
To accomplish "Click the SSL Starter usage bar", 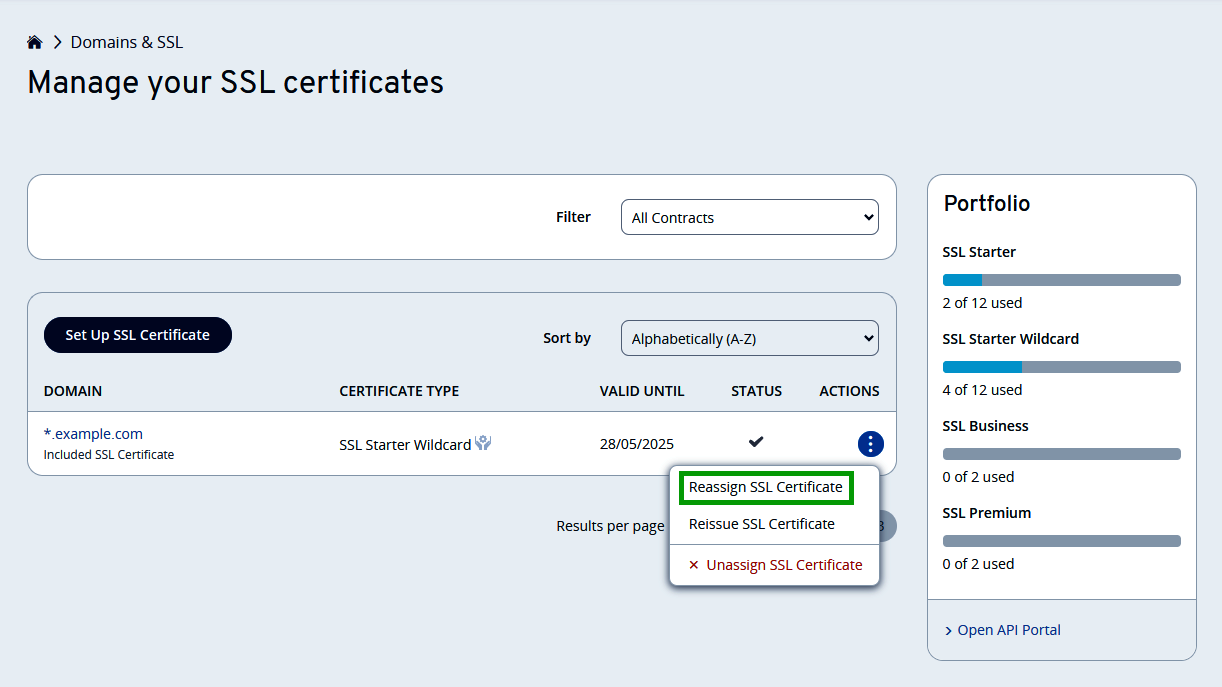I will [1061, 280].
